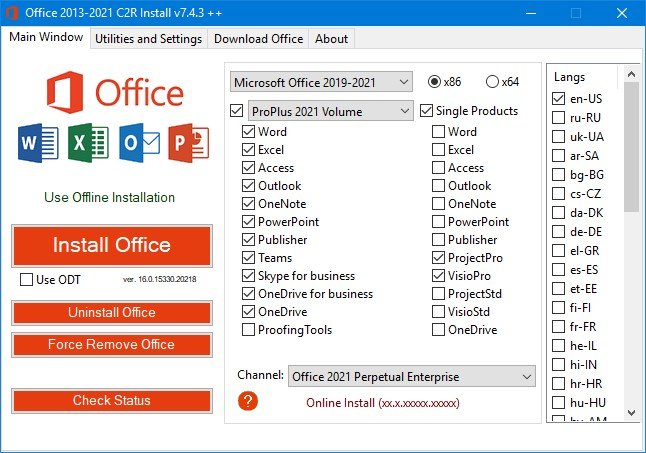Check the VisioStd checkbox
The height and width of the screenshot is (453, 646).
pyautogui.click(x=438, y=312)
